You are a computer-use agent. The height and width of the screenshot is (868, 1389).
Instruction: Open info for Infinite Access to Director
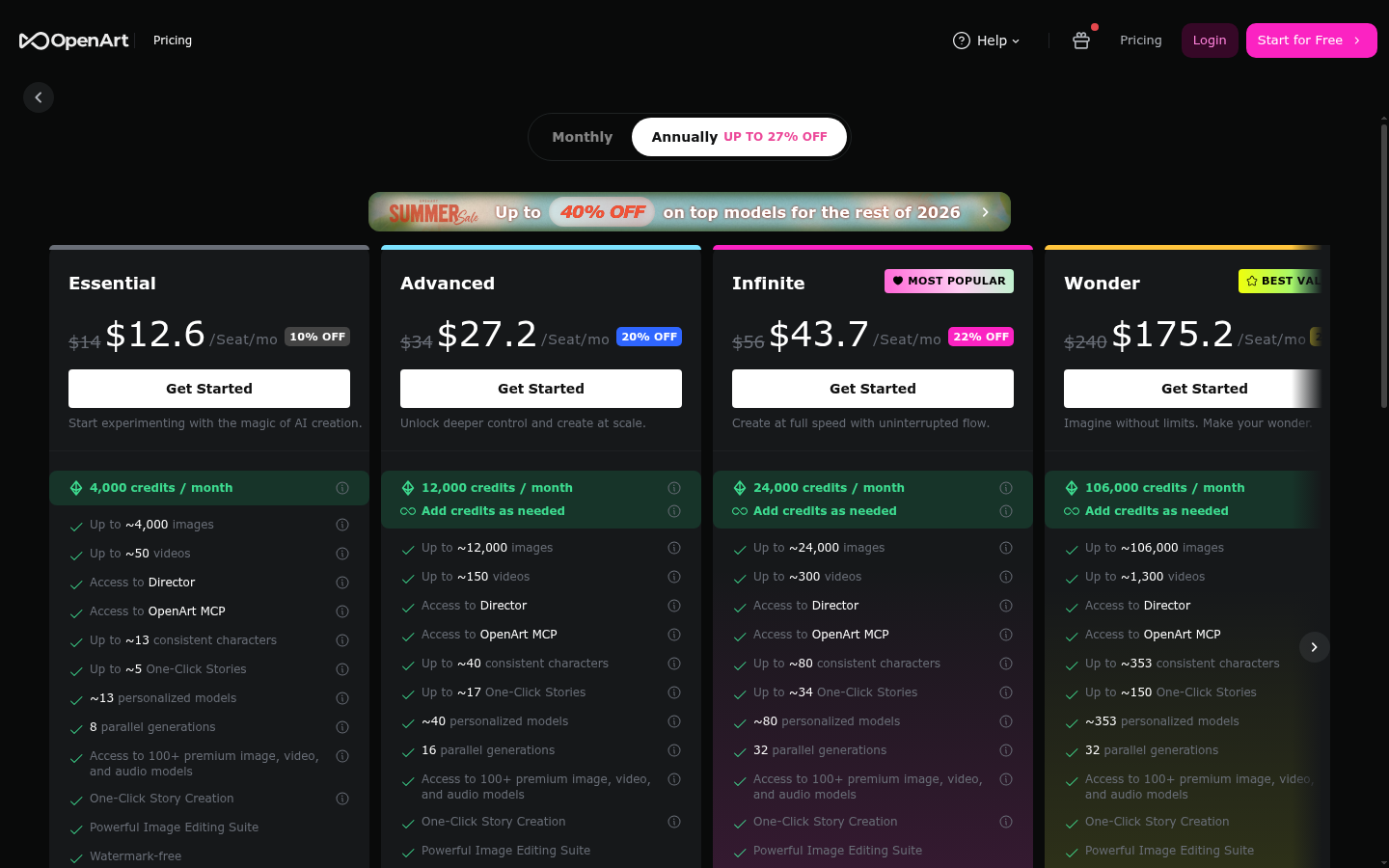[x=1006, y=606]
